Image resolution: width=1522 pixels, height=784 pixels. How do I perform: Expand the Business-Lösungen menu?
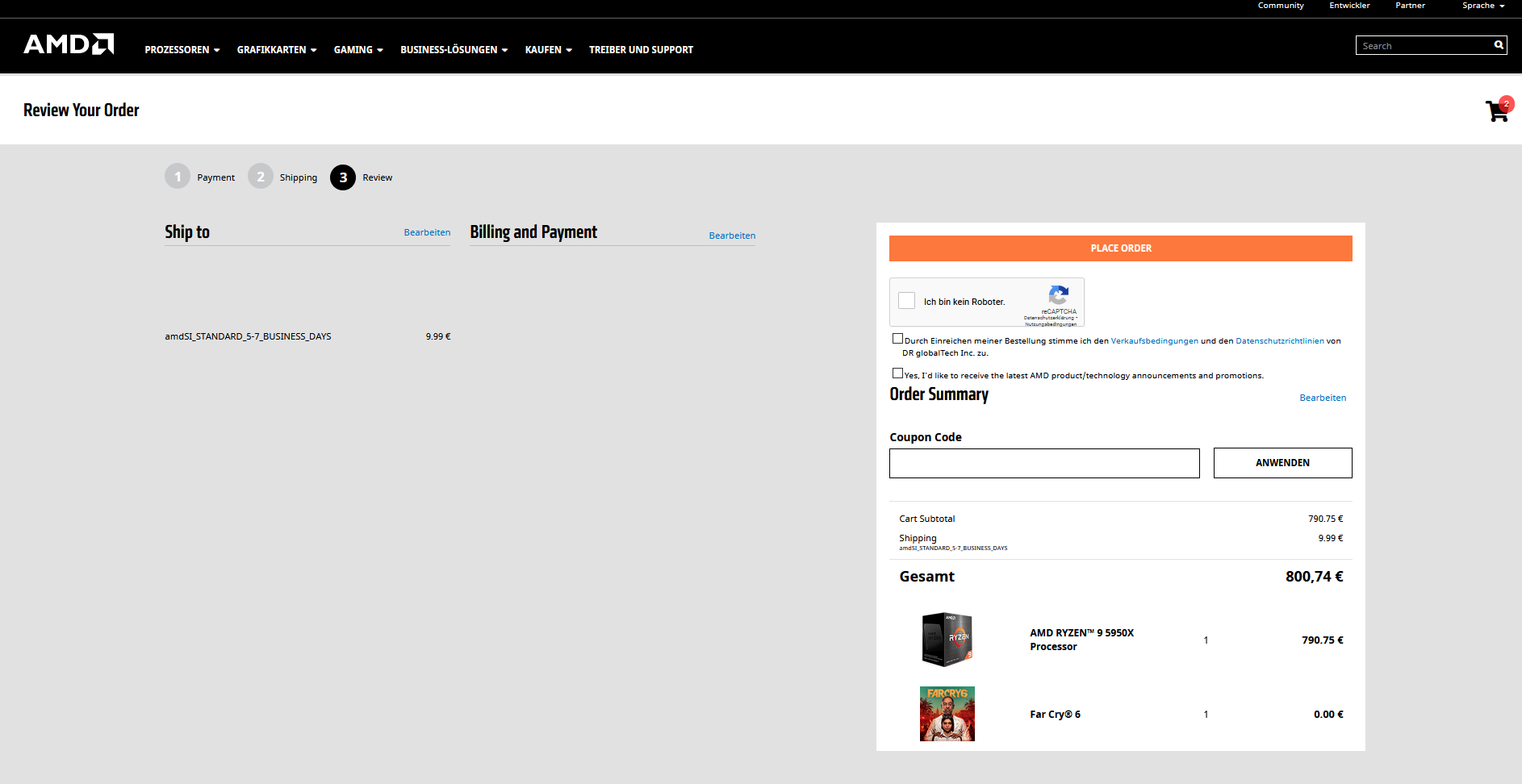tap(454, 50)
